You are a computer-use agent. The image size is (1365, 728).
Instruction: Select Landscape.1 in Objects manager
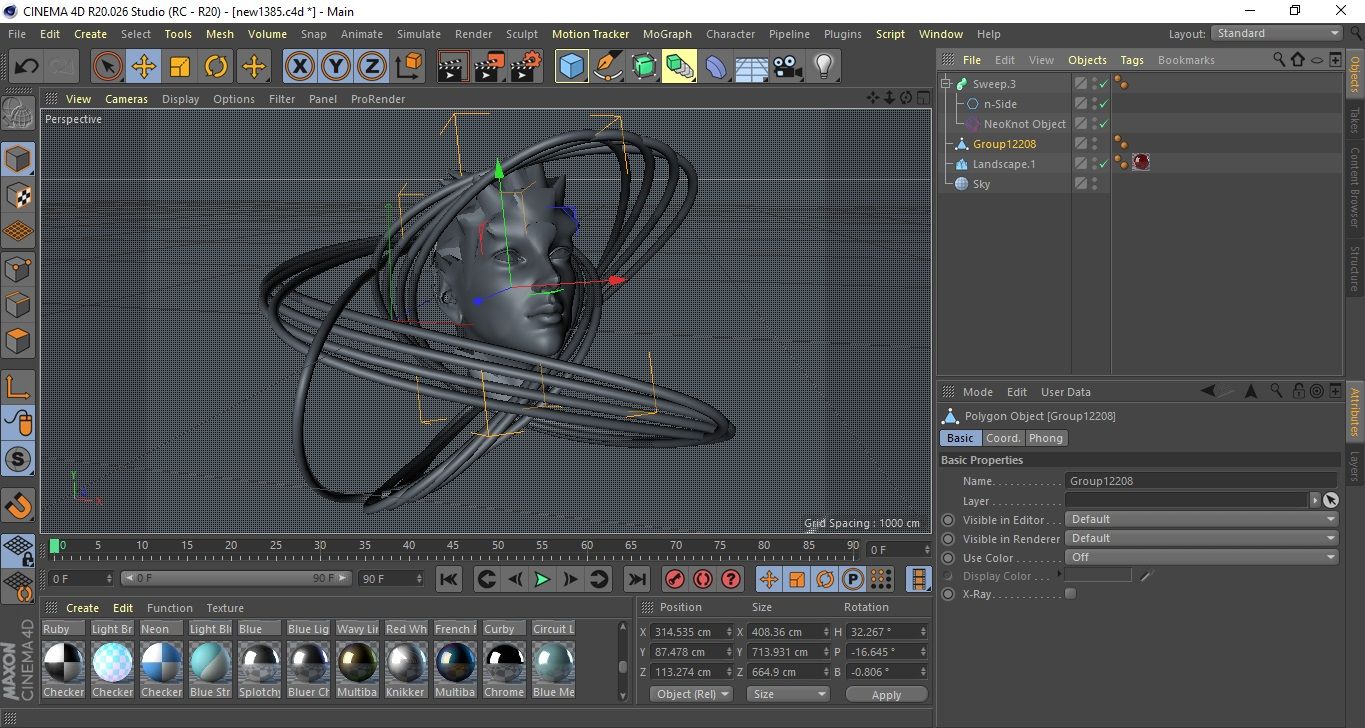click(x=1004, y=164)
